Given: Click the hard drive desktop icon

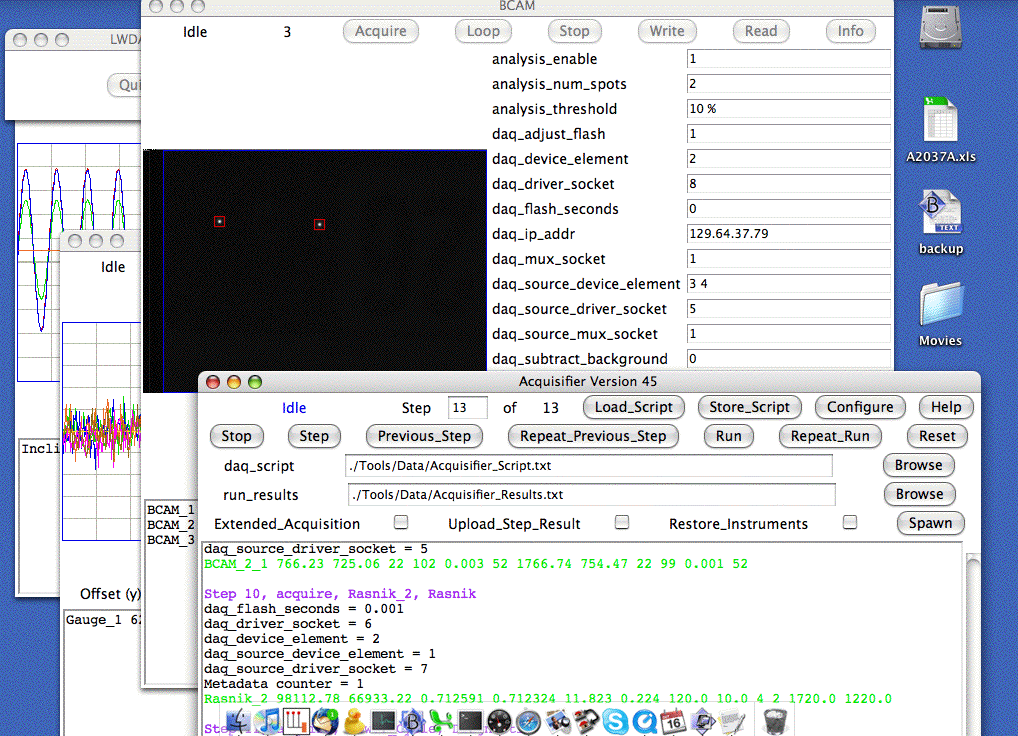Looking at the screenshot, I should 940,30.
